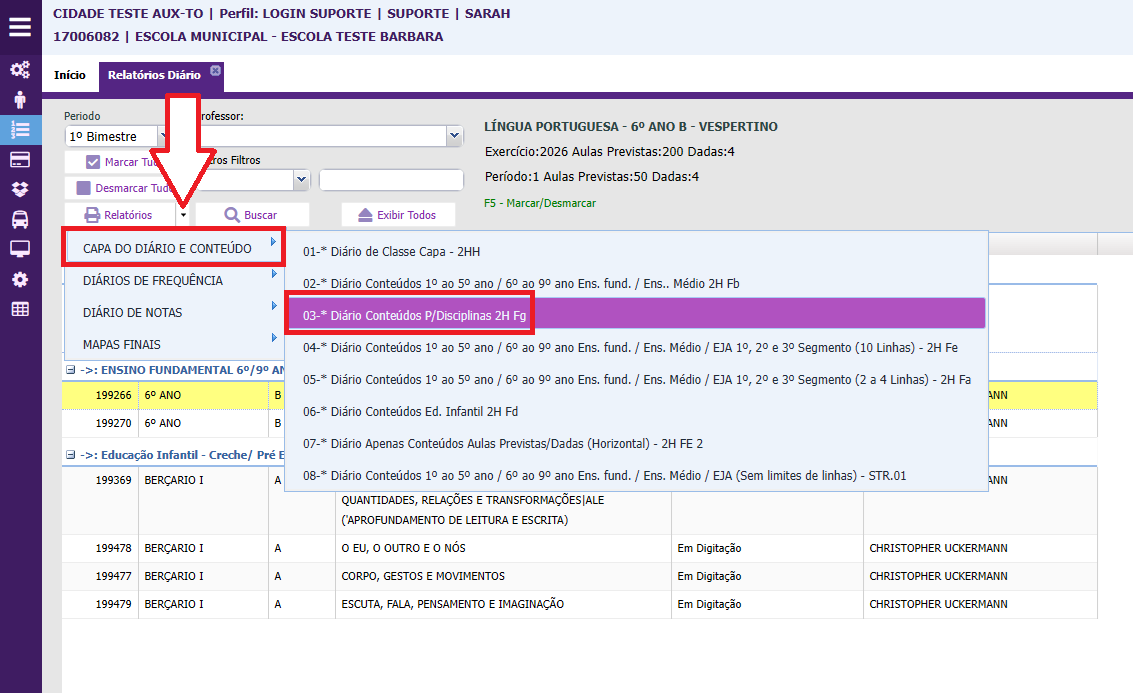Open the Relatórios split-button arrow
The height and width of the screenshot is (693, 1133).
point(183,215)
